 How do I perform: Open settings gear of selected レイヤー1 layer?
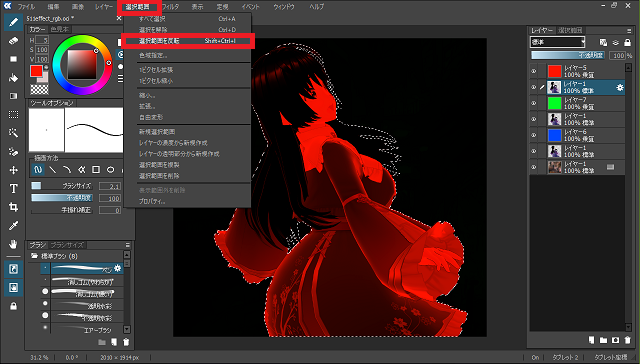tap(620, 87)
